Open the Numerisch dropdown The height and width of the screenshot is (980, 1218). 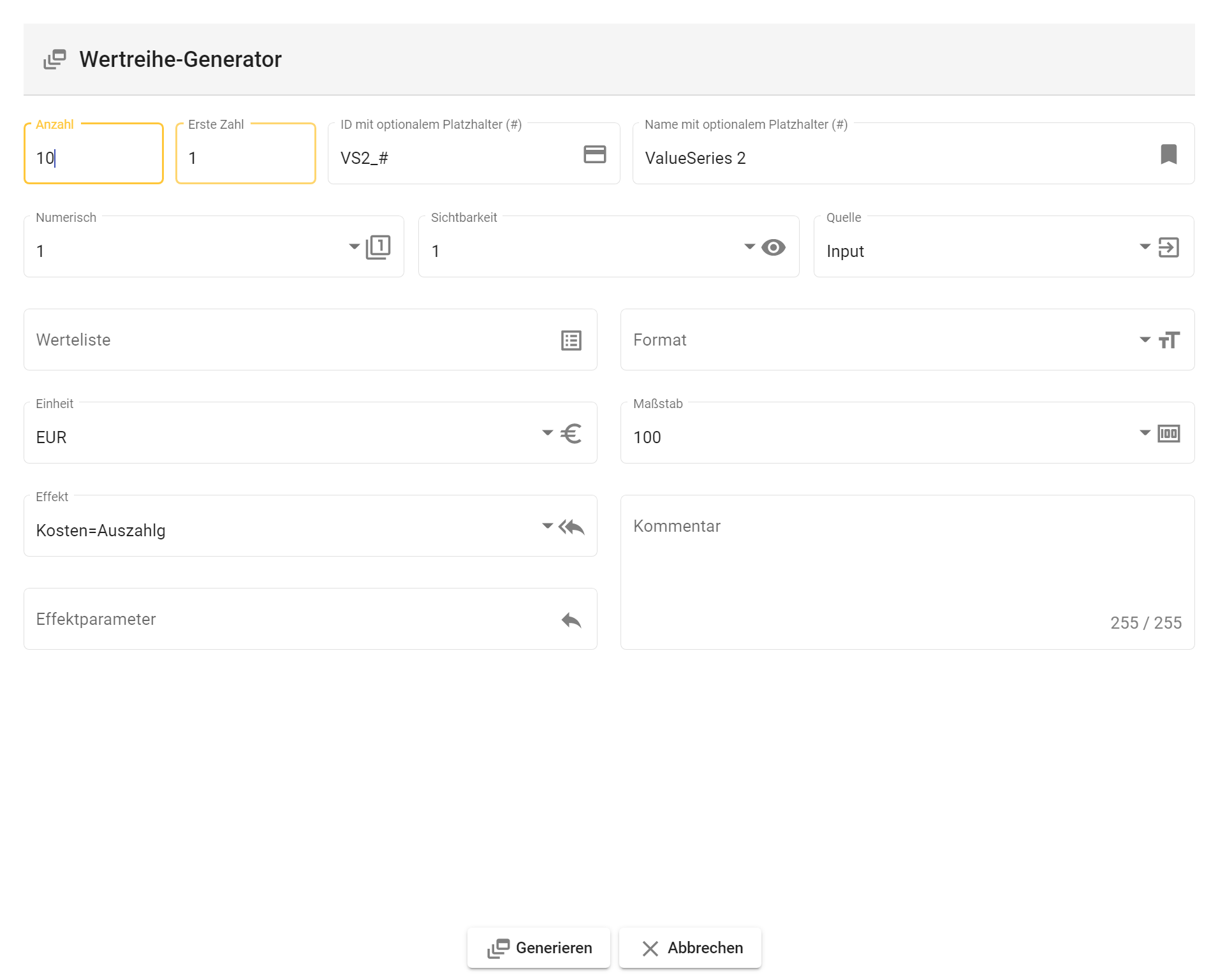354,247
